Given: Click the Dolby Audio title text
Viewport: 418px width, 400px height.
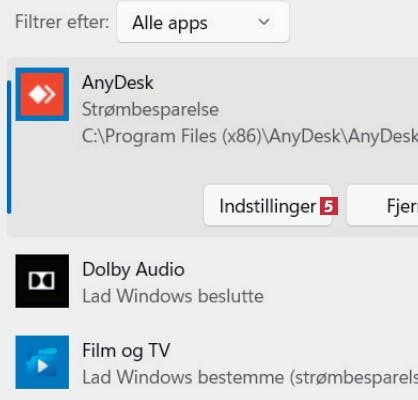Looking at the screenshot, I should pos(133,269).
